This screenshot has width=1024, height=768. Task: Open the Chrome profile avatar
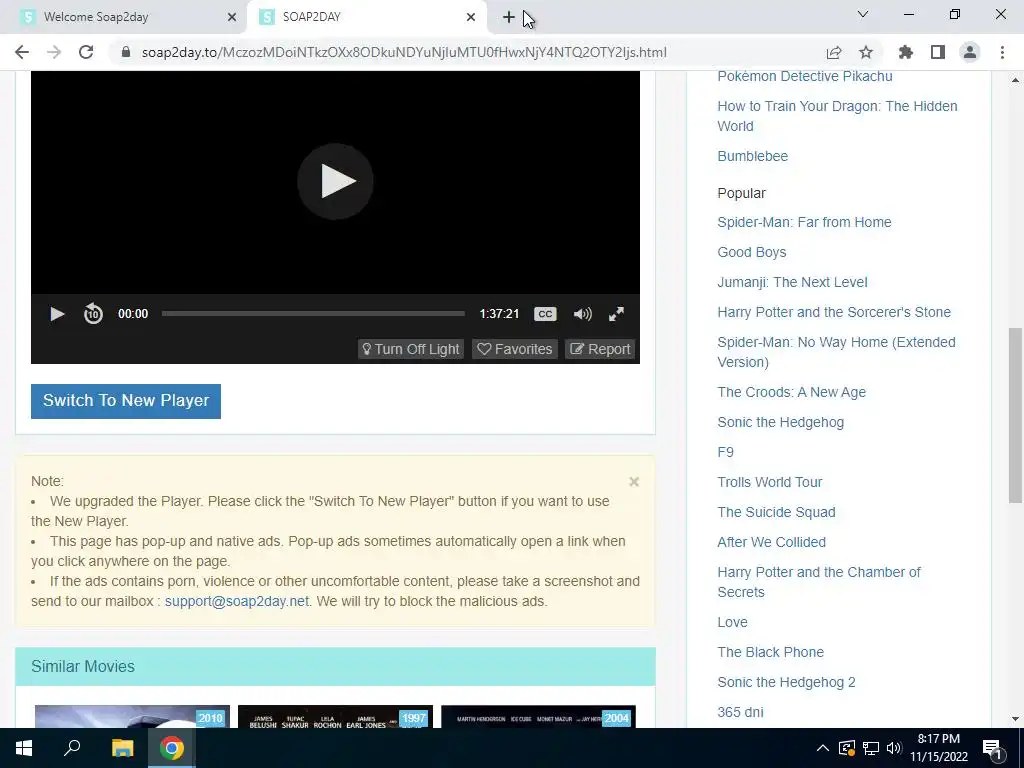970,52
